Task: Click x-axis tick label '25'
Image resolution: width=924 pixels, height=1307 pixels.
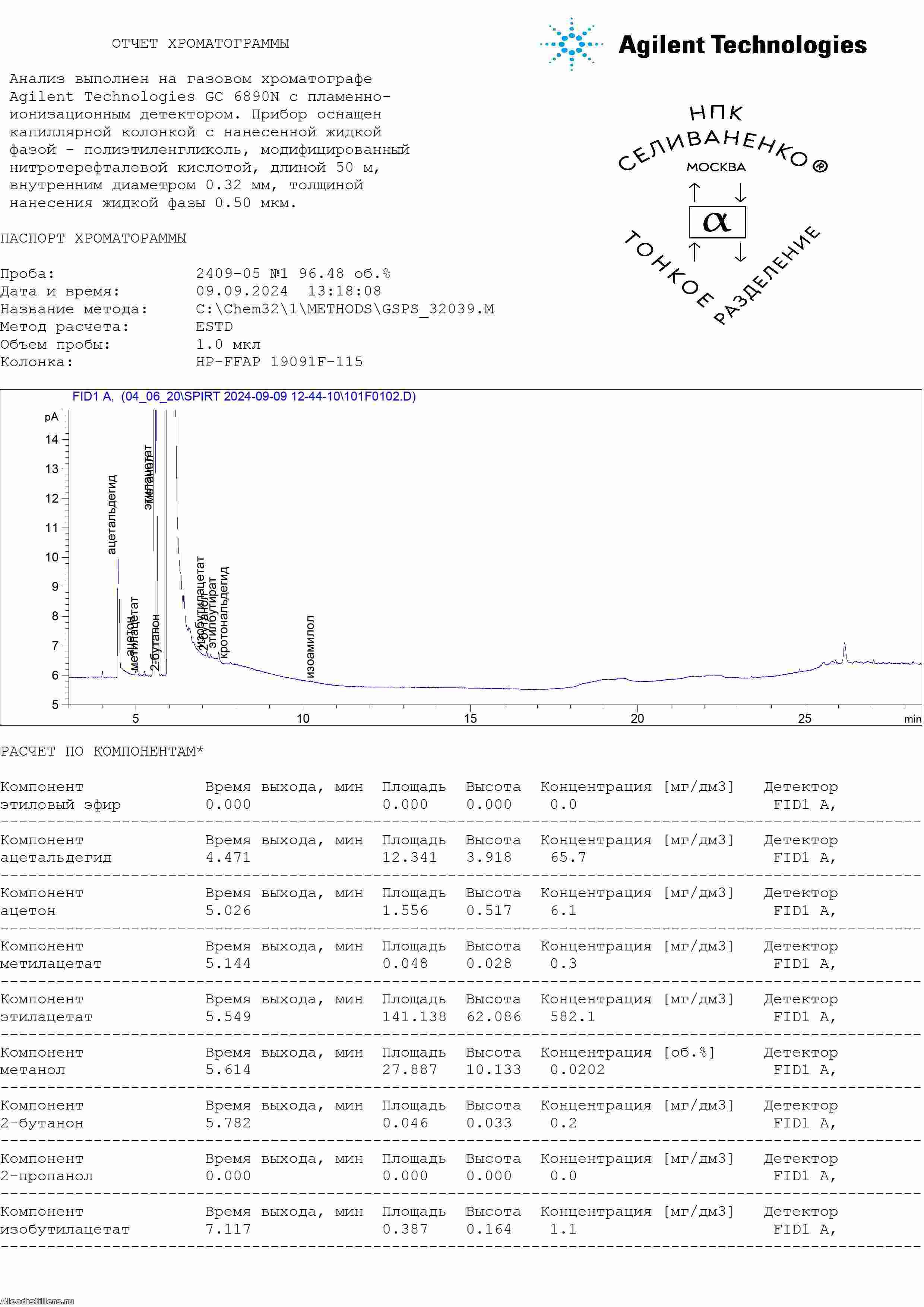Action: pyautogui.click(x=804, y=718)
